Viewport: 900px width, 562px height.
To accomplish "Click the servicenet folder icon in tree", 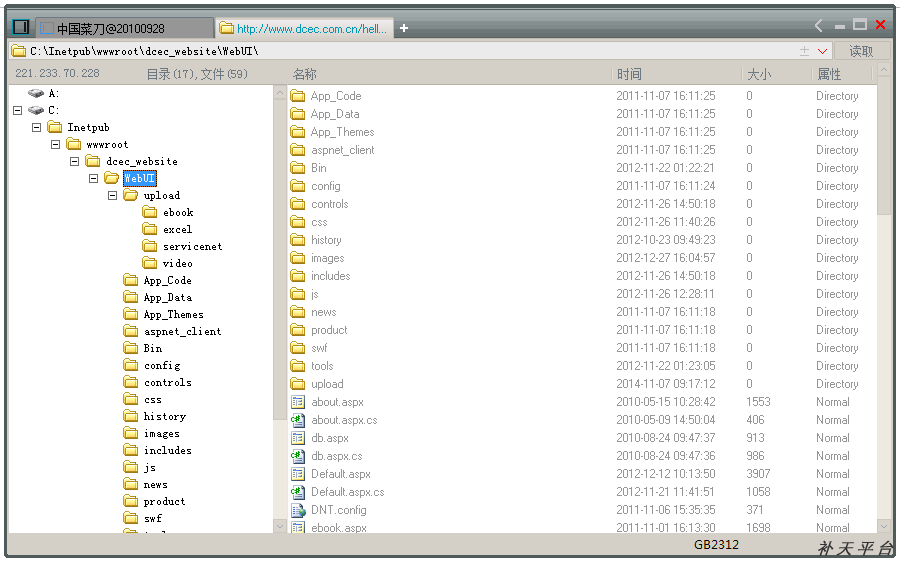I will point(150,246).
